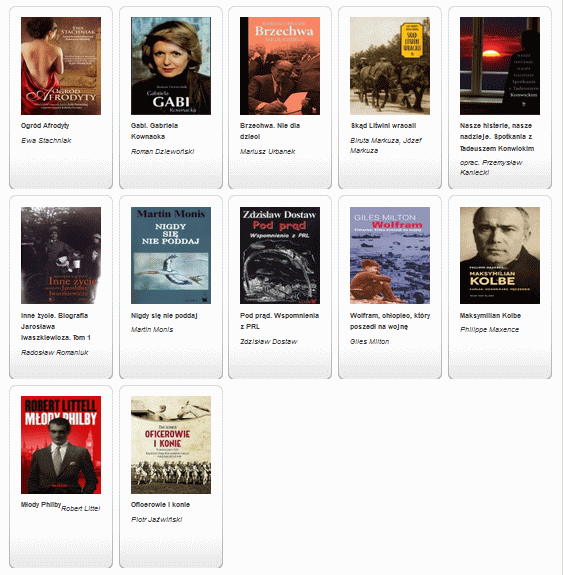Select the Maksymilian Kolbe cover portrait
The width and height of the screenshot is (563, 575).
(500, 255)
